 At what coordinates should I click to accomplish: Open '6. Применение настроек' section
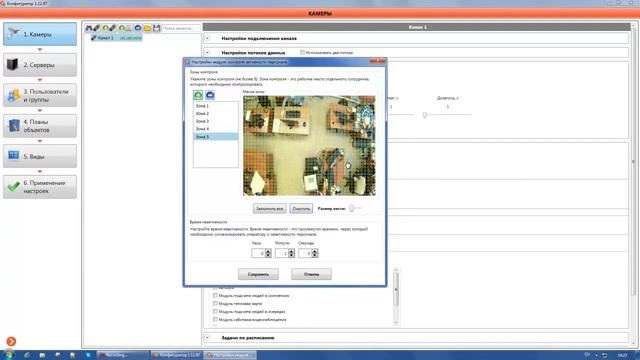[x=40, y=187]
